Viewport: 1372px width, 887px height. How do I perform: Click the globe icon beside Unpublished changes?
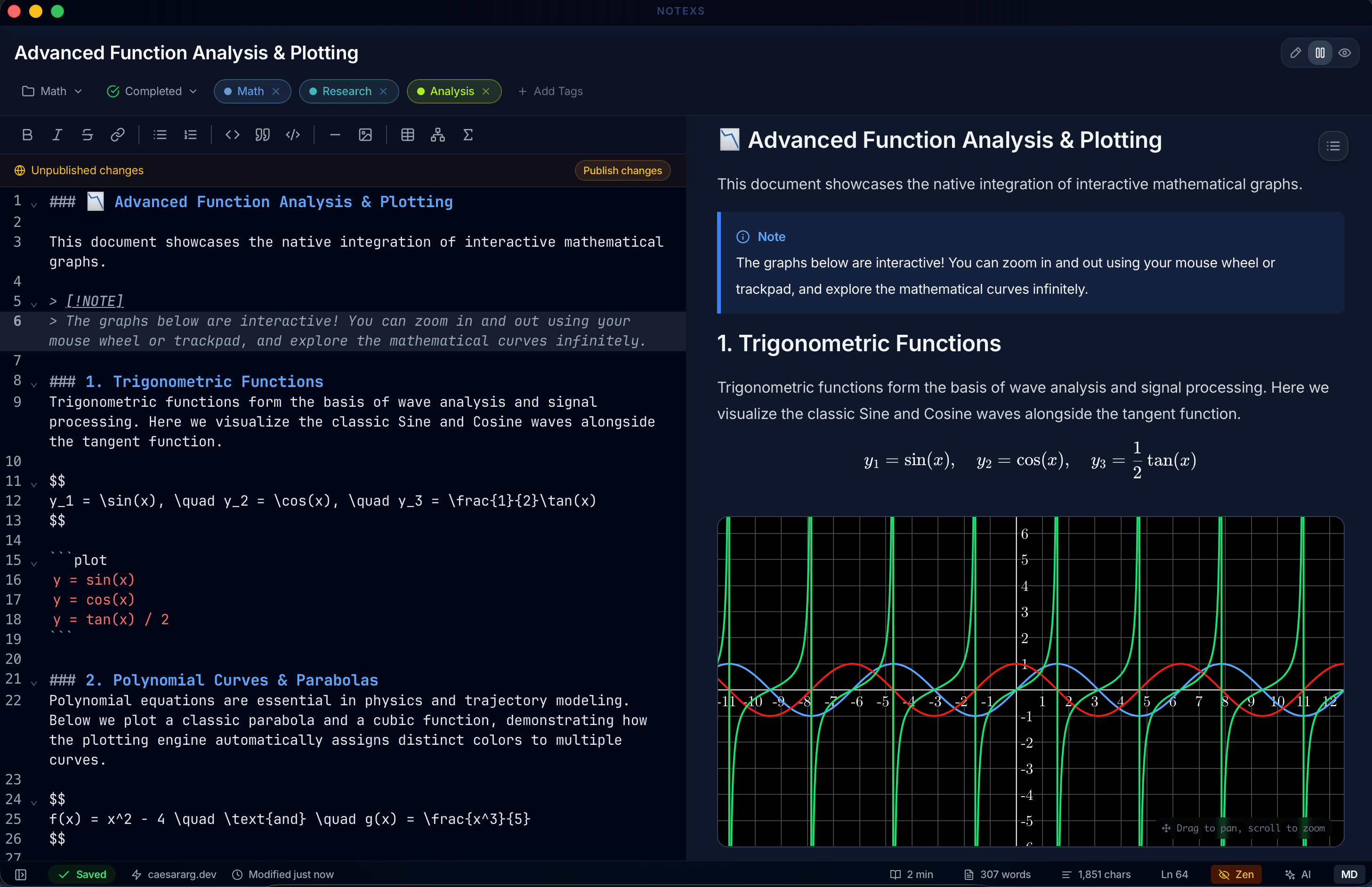pos(20,170)
